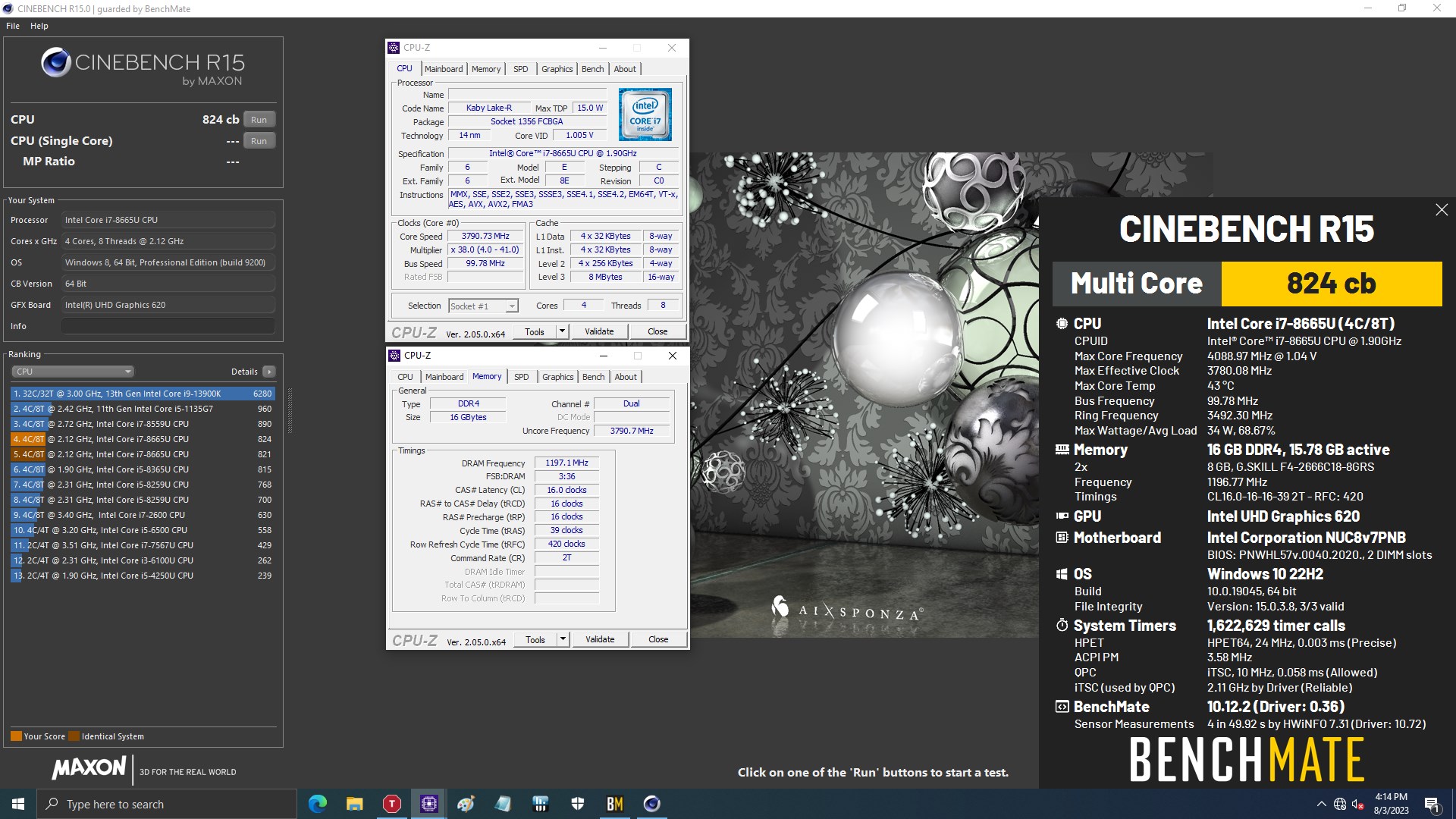Expand Tools dropdown arrow in Memory CPU-Z

point(563,640)
